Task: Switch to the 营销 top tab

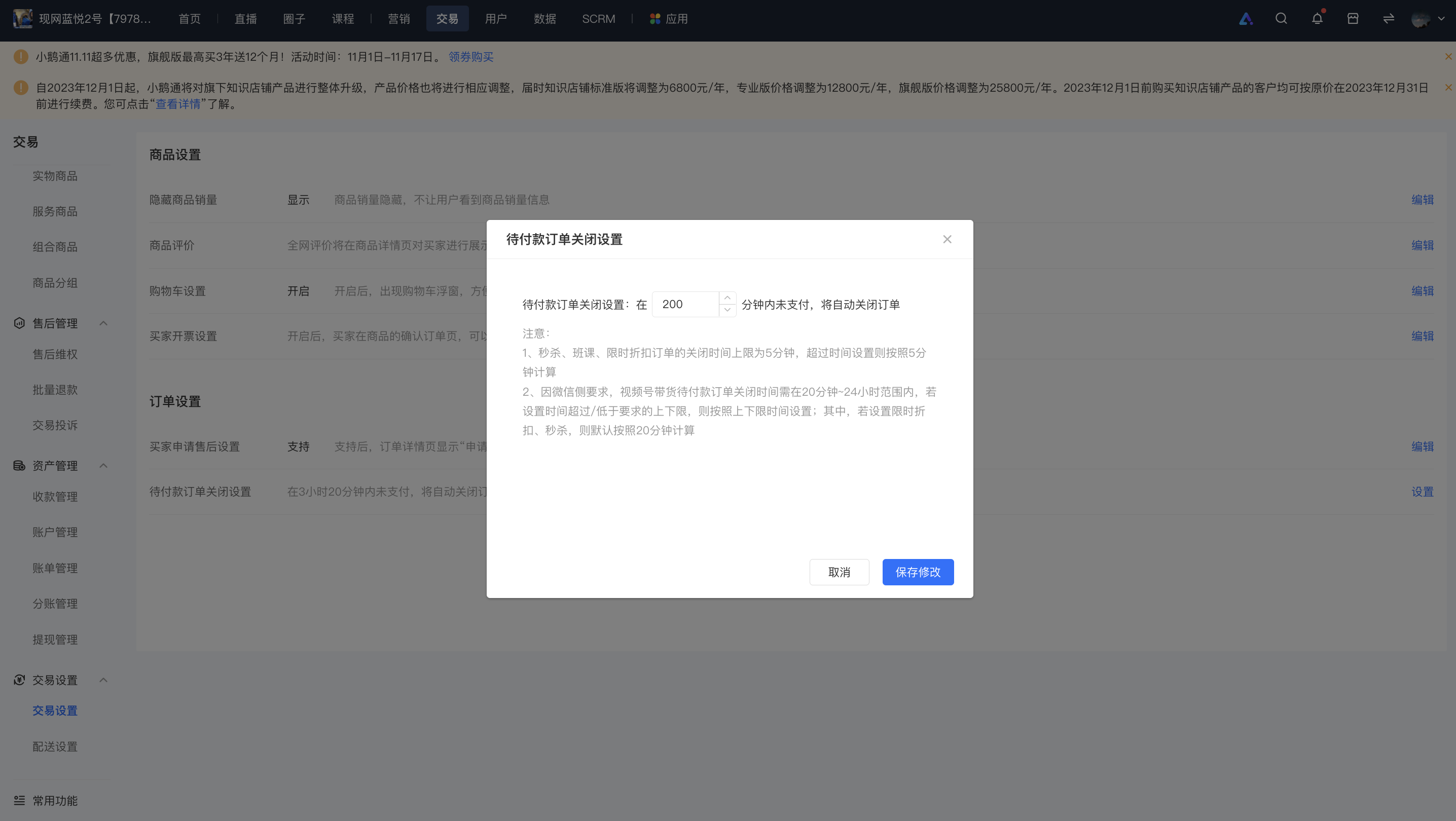Action: click(x=398, y=19)
